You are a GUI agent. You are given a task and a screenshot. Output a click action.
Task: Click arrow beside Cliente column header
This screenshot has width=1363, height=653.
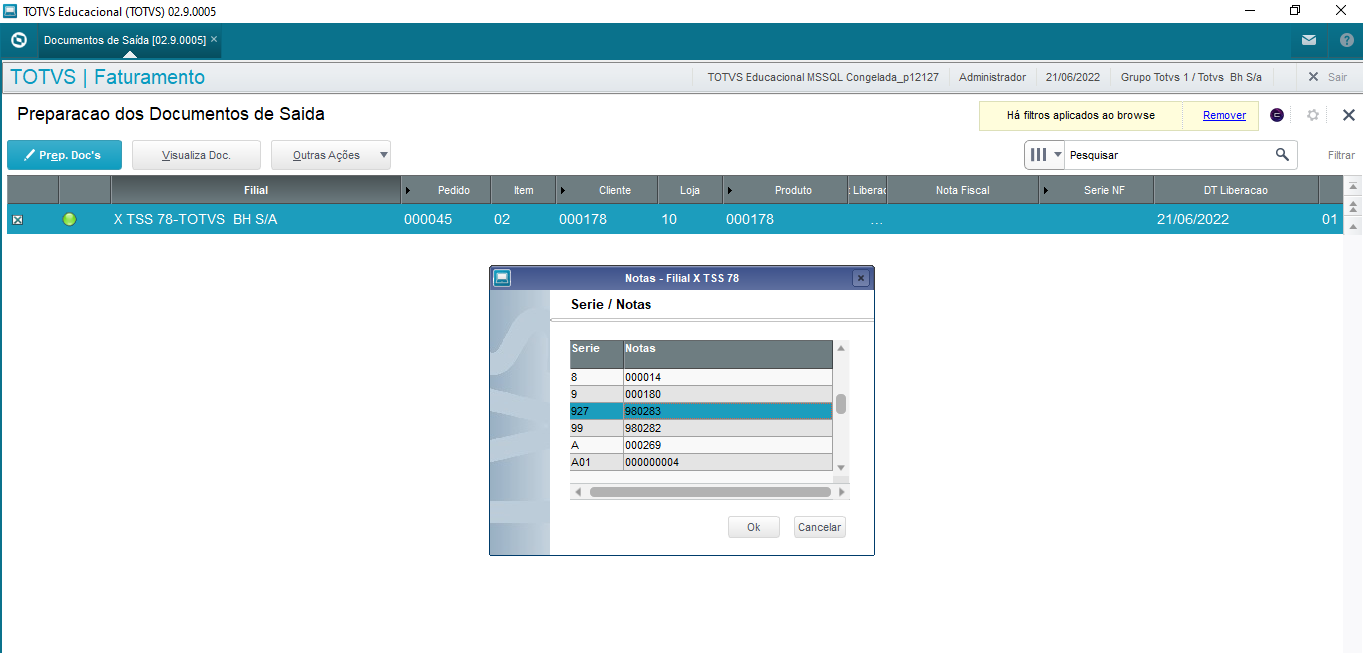pos(562,190)
